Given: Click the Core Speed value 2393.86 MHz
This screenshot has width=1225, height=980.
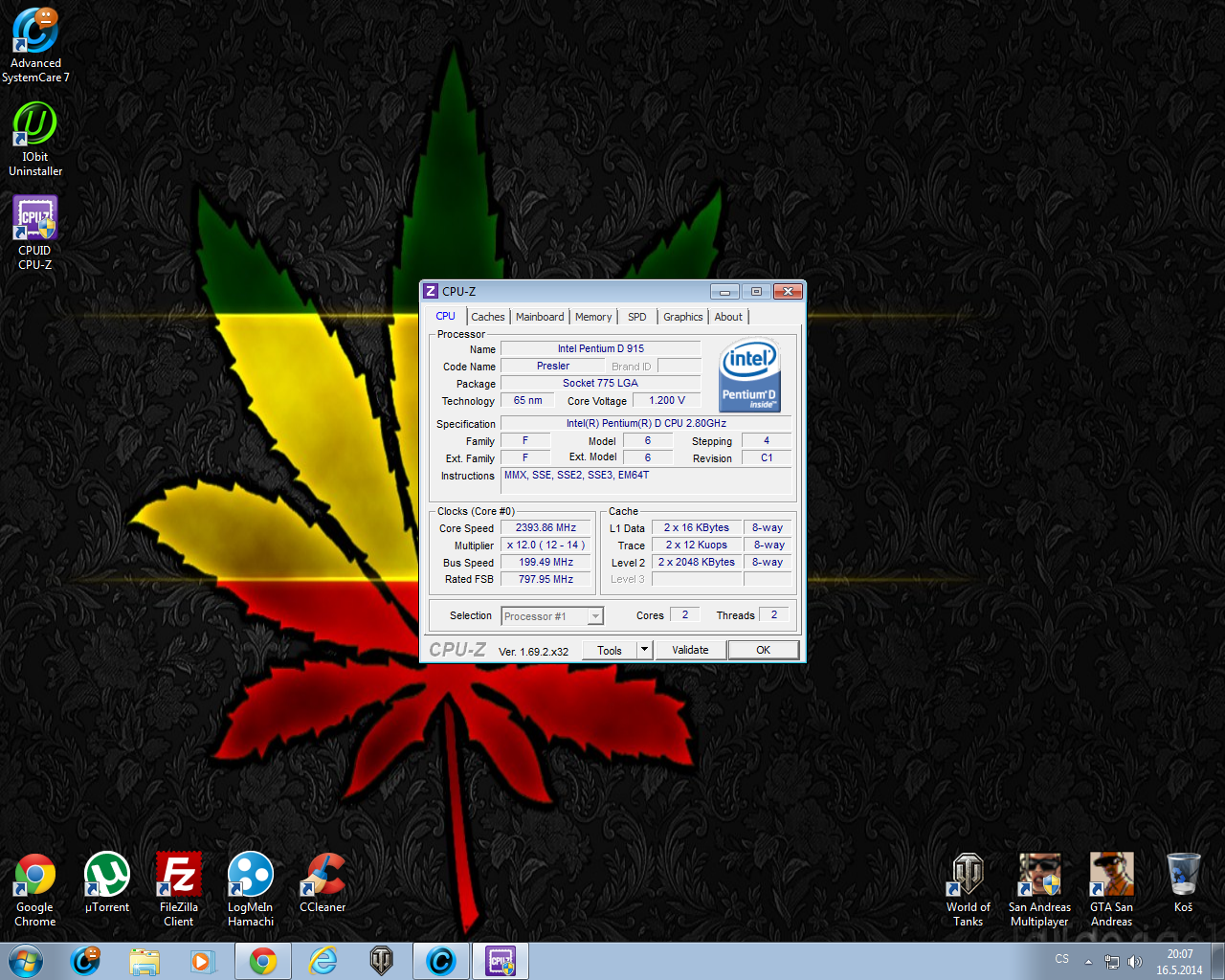Looking at the screenshot, I should point(546,527).
